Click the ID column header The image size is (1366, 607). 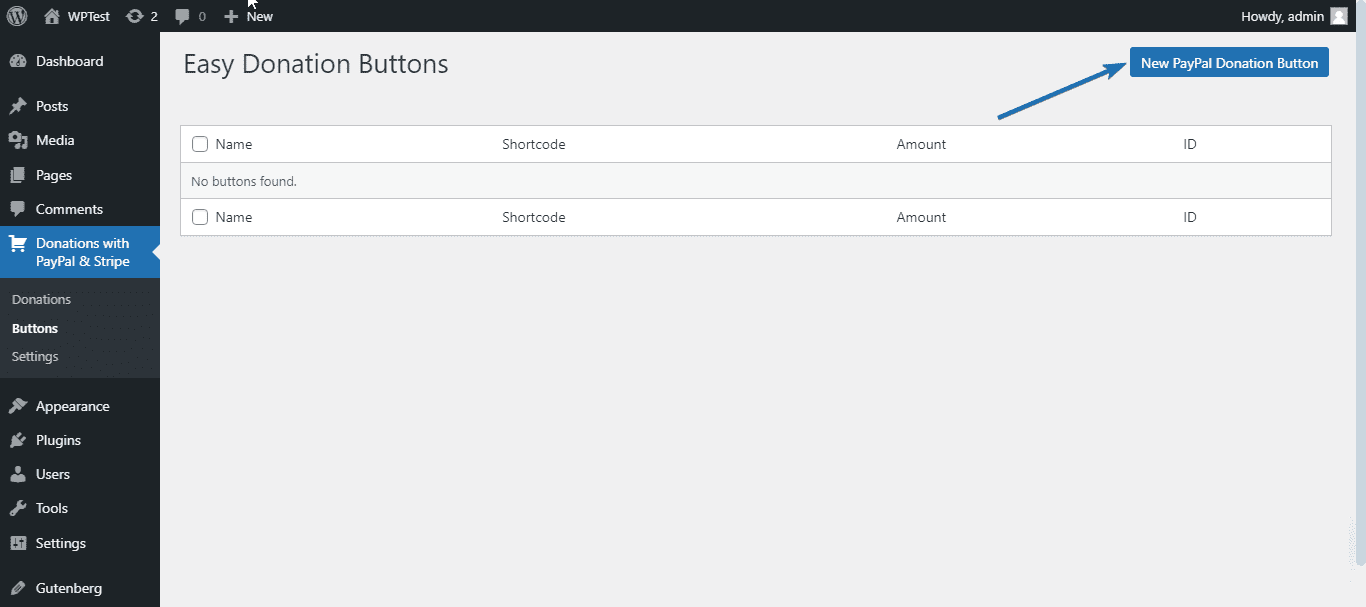(x=1190, y=144)
